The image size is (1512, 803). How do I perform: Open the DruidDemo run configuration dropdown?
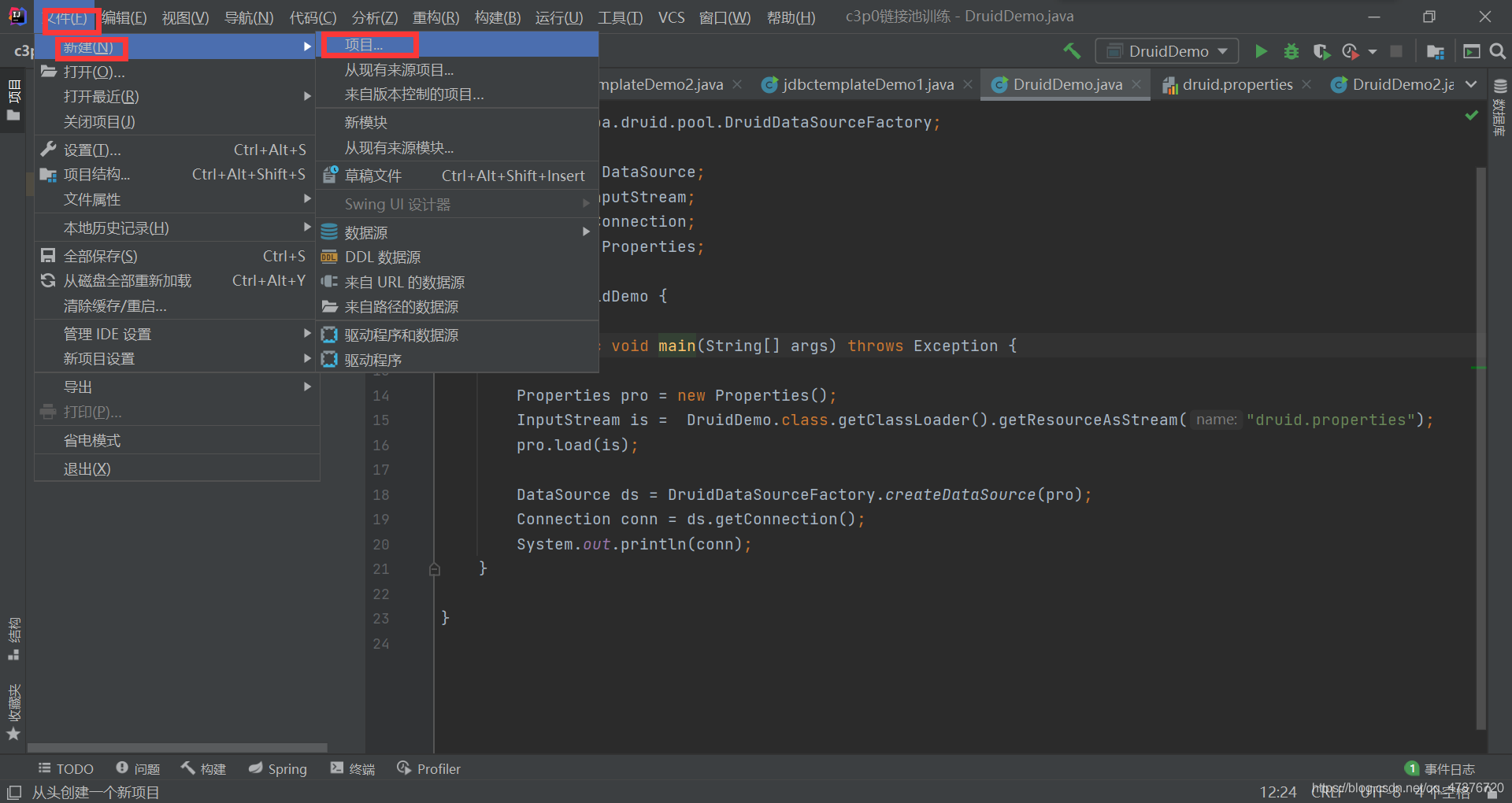(1166, 51)
